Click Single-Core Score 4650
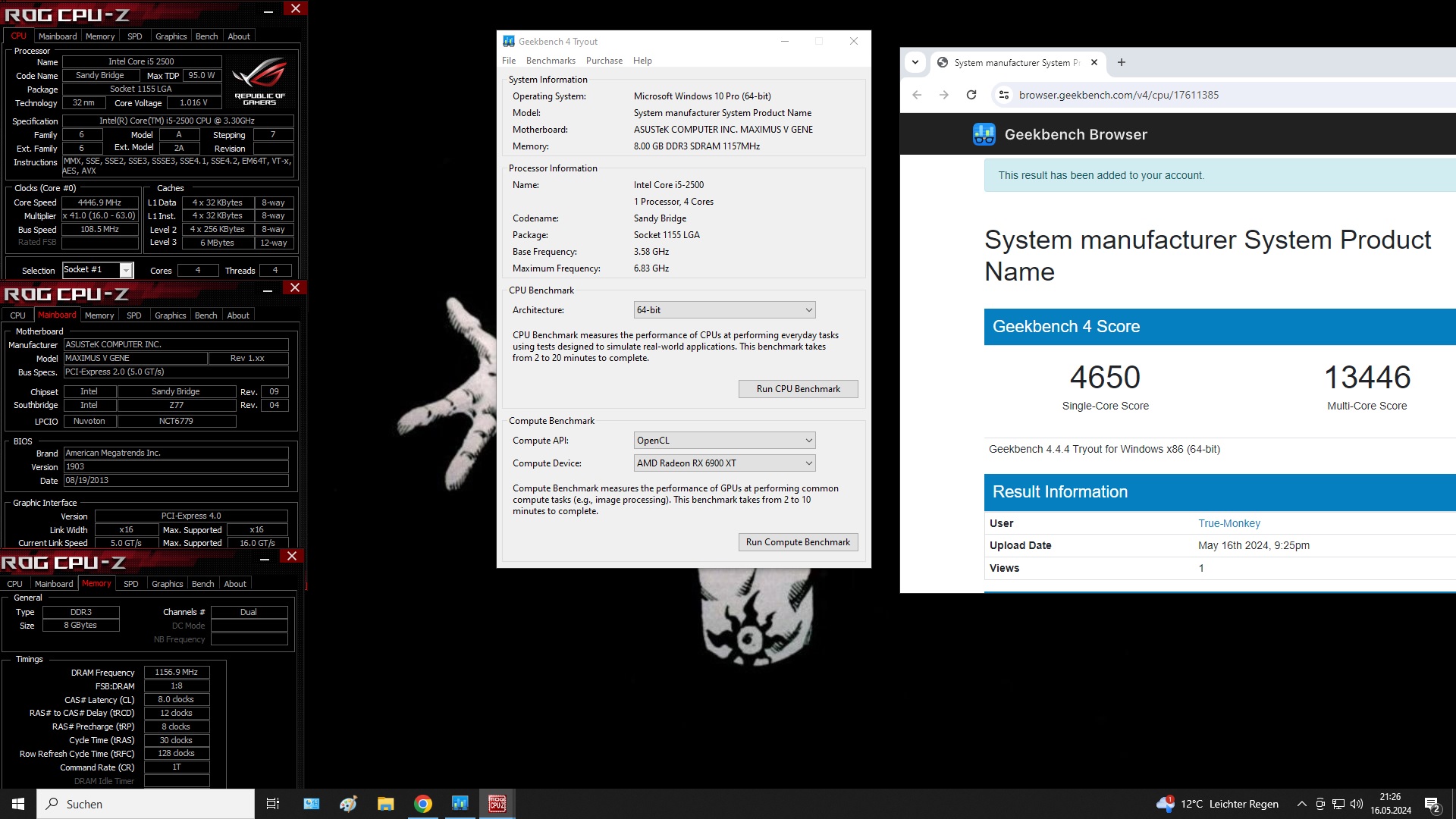1456x819 pixels. [x=1105, y=378]
